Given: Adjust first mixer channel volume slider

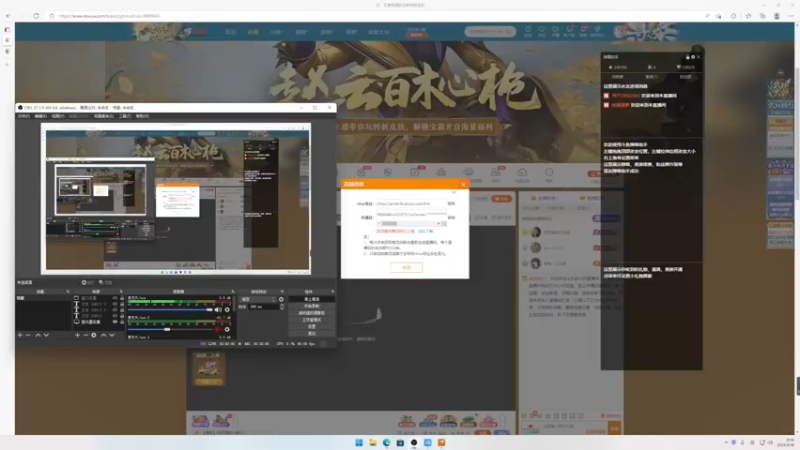Looking at the screenshot, I should (x=170, y=310).
